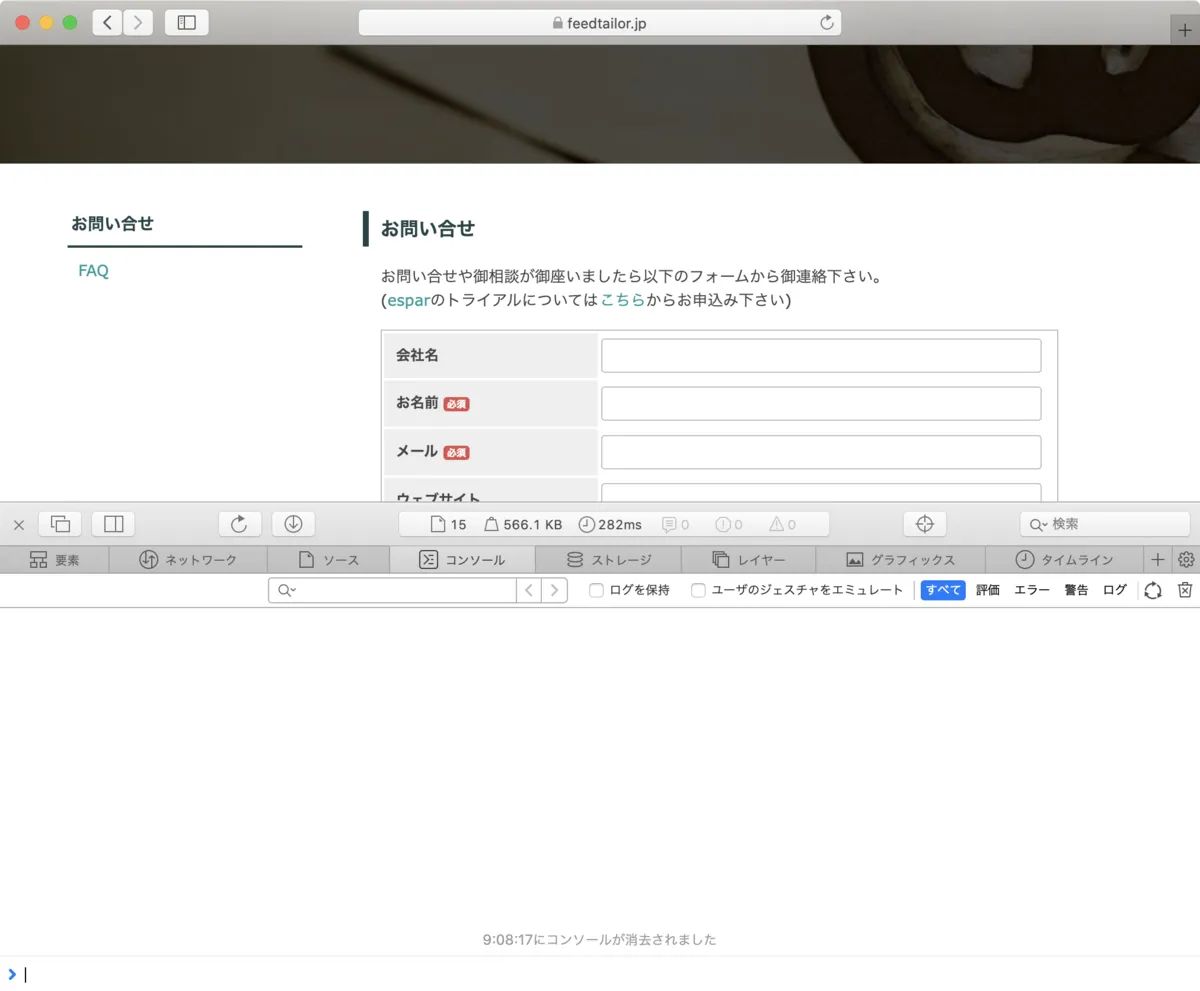Enable ユーザのジェスチャをエミュレート checkbox

pos(699,590)
